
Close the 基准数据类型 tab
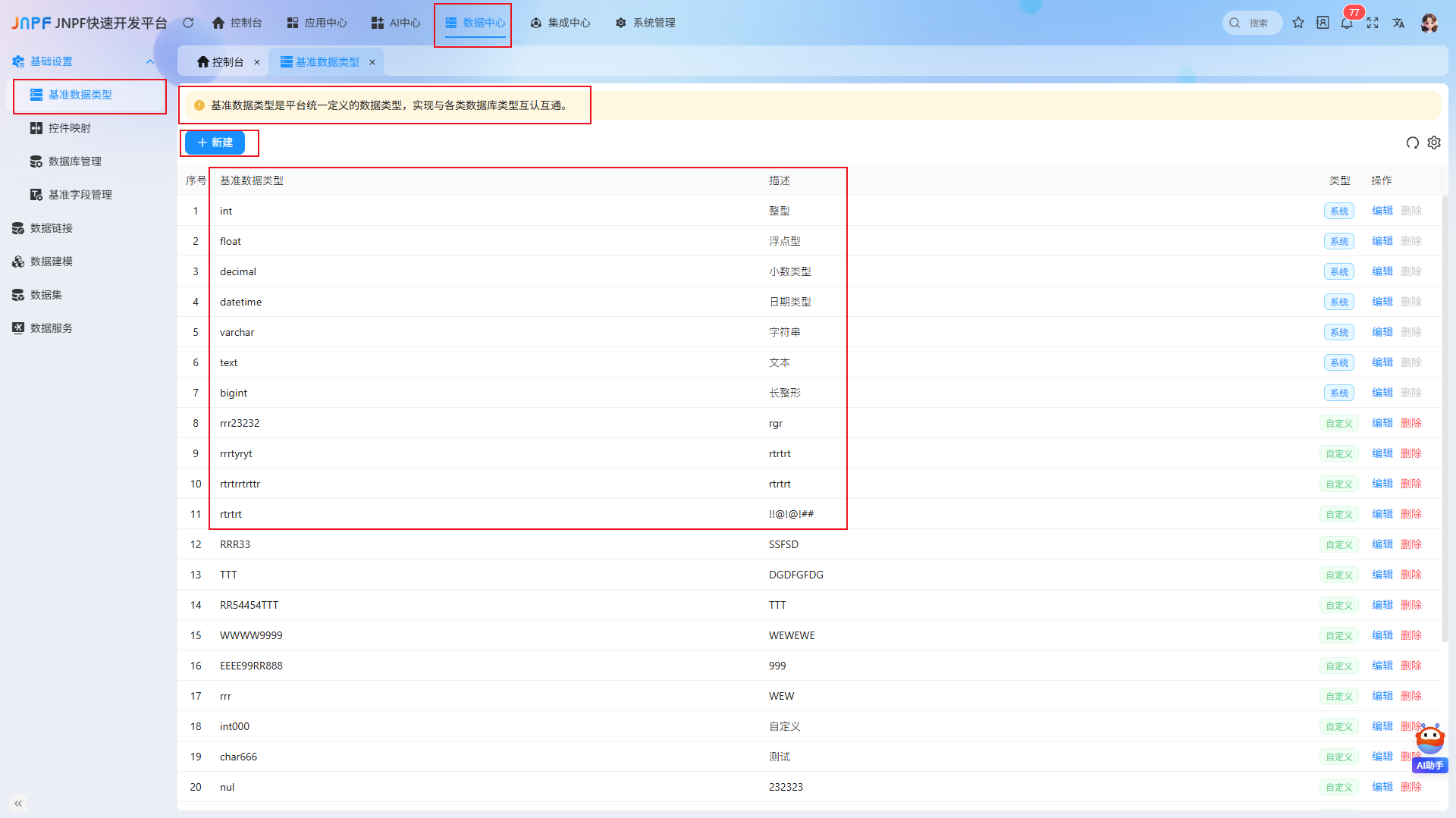pyautogui.click(x=372, y=62)
